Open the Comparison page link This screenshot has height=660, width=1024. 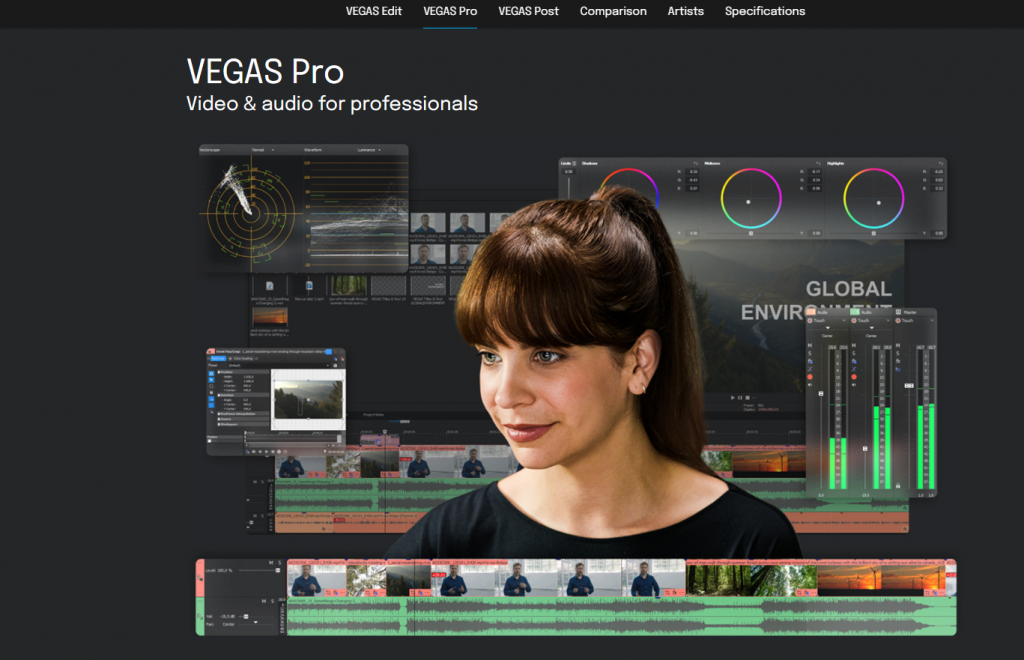tap(613, 11)
